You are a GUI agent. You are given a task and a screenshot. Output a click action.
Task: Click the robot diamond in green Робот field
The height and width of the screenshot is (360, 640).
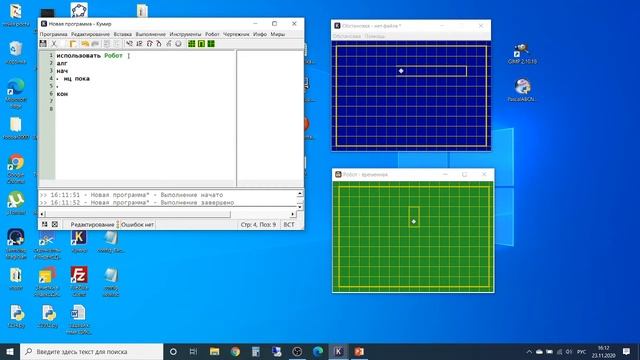[413, 221]
